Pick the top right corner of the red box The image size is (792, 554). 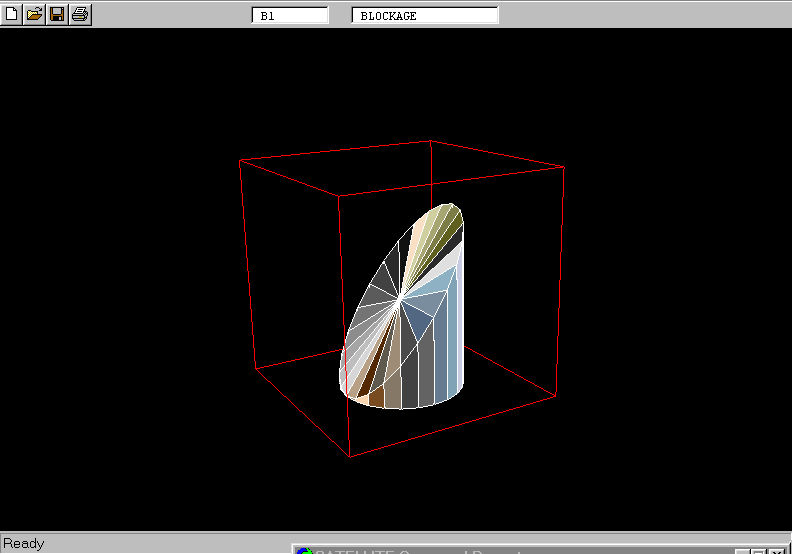564,166
